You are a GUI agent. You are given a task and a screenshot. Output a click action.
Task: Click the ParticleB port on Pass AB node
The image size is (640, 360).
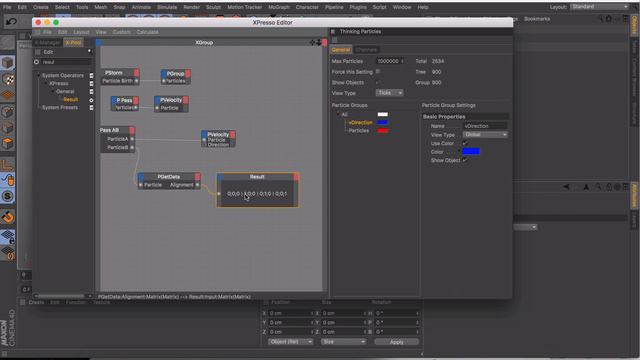[132, 147]
